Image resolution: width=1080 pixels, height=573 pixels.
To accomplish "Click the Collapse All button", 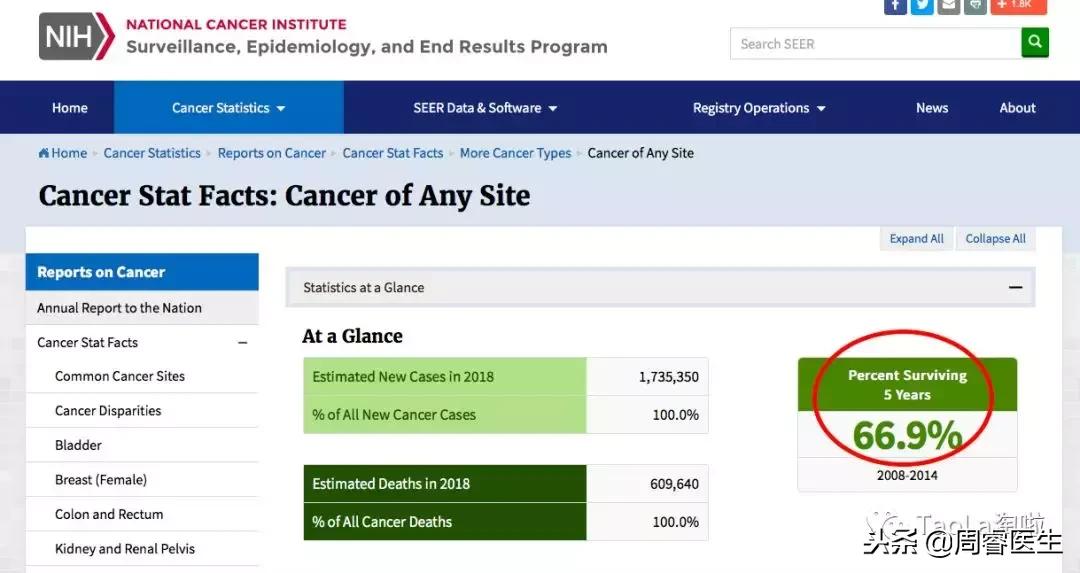I will coord(995,239).
